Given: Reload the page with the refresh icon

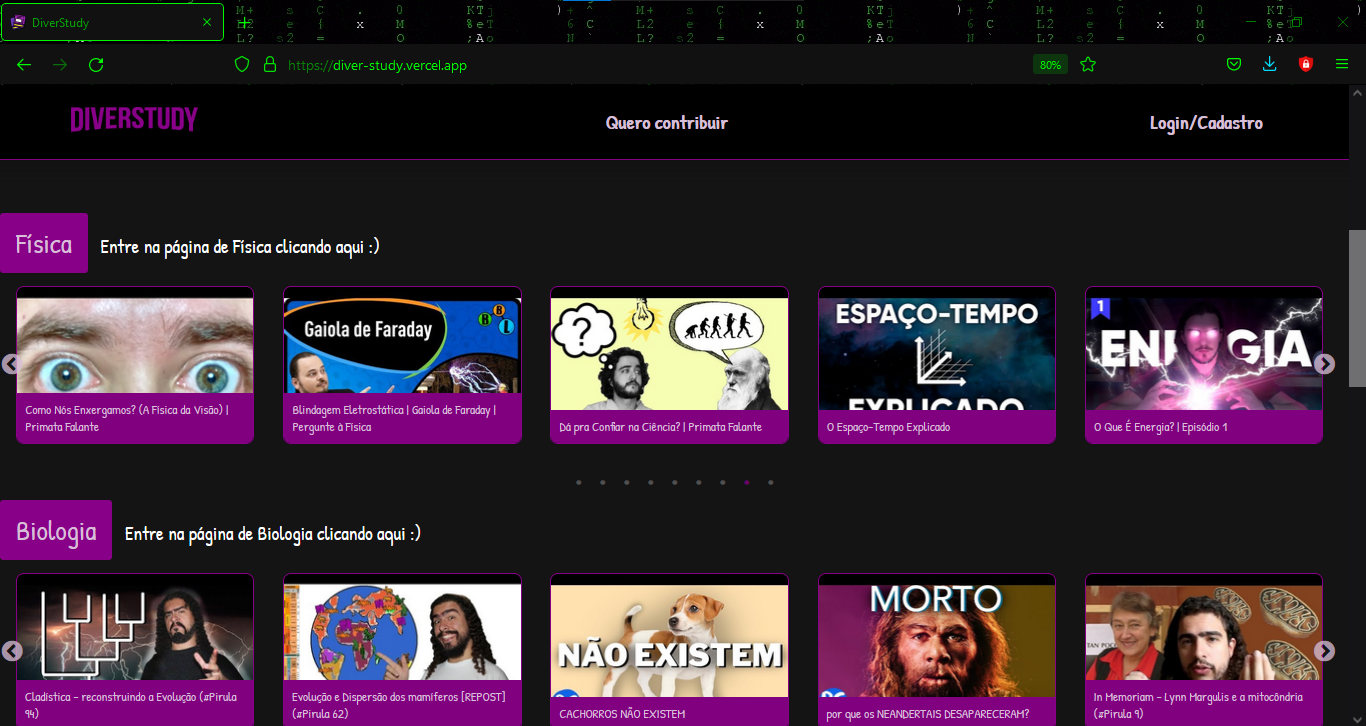Looking at the screenshot, I should pyautogui.click(x=96, y=65).
